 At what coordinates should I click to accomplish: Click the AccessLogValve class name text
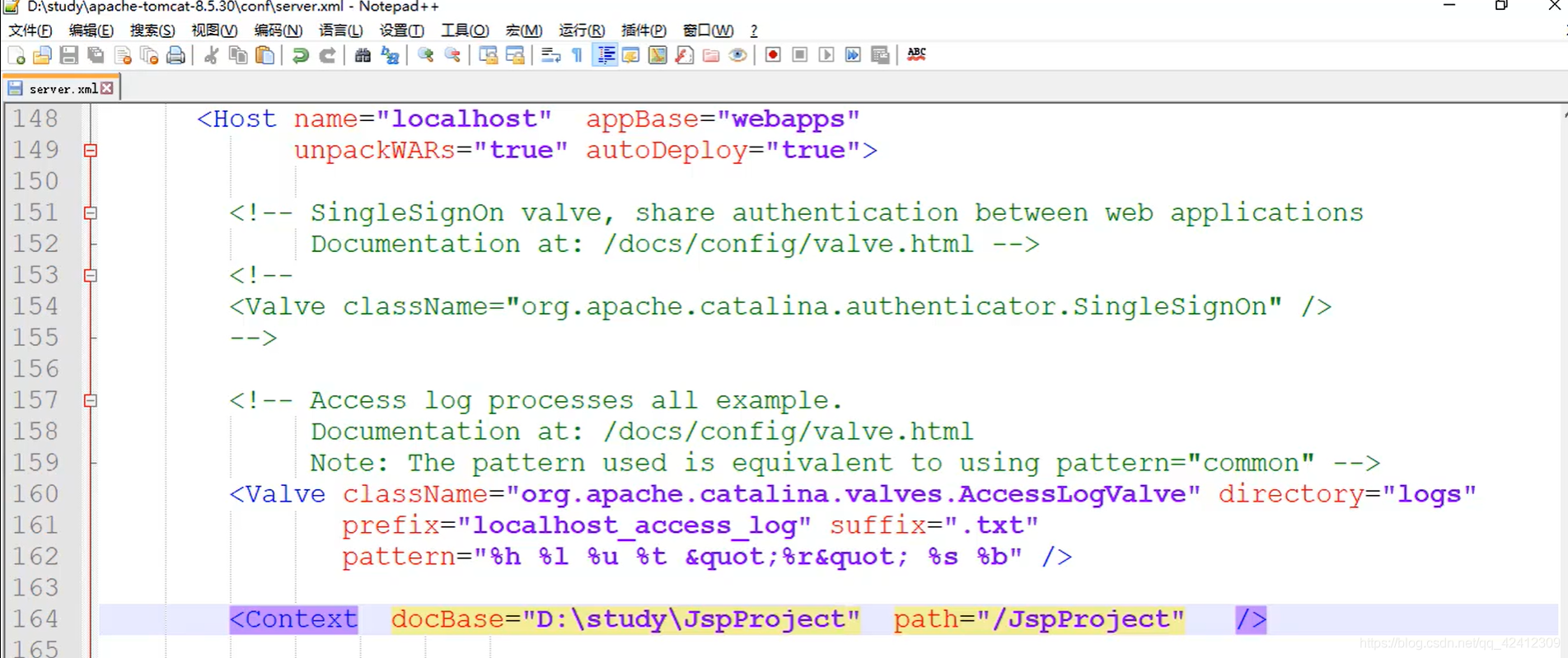[1071, 494]
